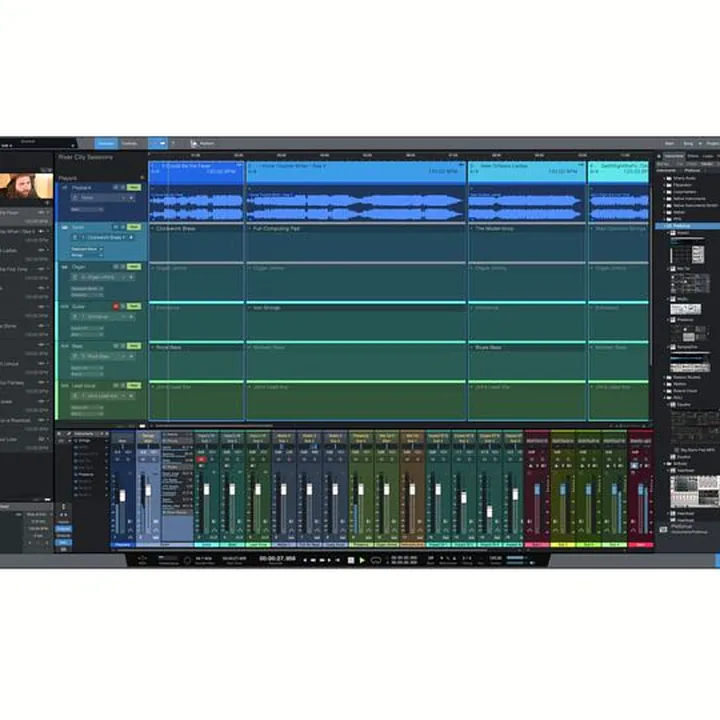
Task: Open the Organ player preset dropdown
Action: click(103, 277)
